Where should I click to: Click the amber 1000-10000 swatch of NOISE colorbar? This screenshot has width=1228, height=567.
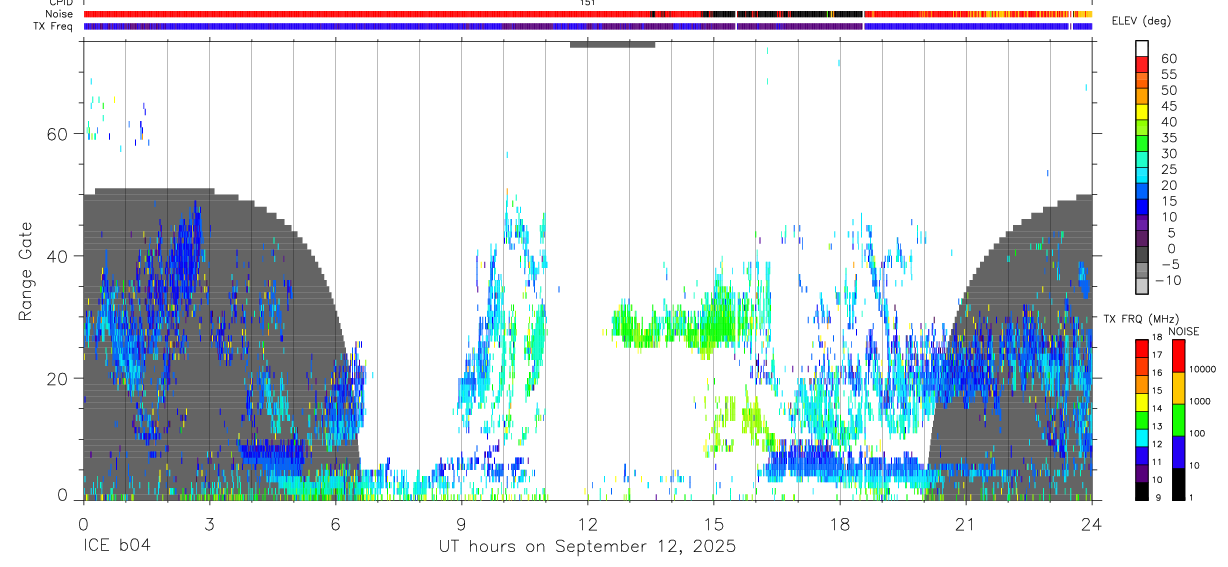[1178, 388]
